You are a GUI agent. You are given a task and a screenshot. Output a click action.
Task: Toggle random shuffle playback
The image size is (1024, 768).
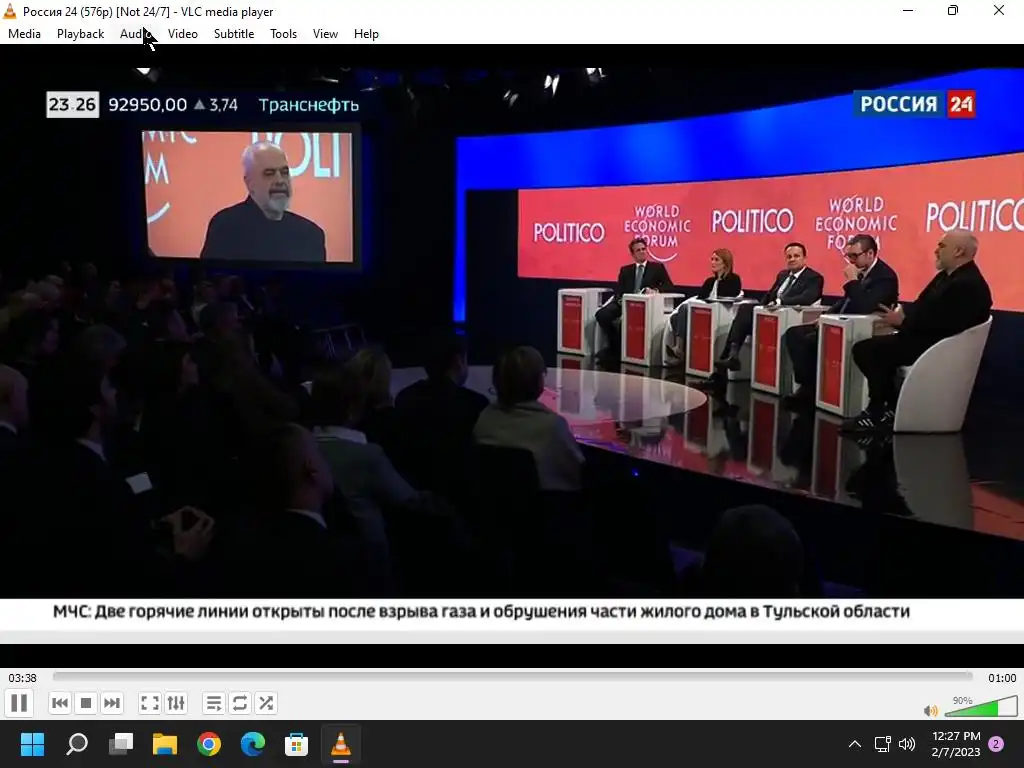[x=266, y=703]
